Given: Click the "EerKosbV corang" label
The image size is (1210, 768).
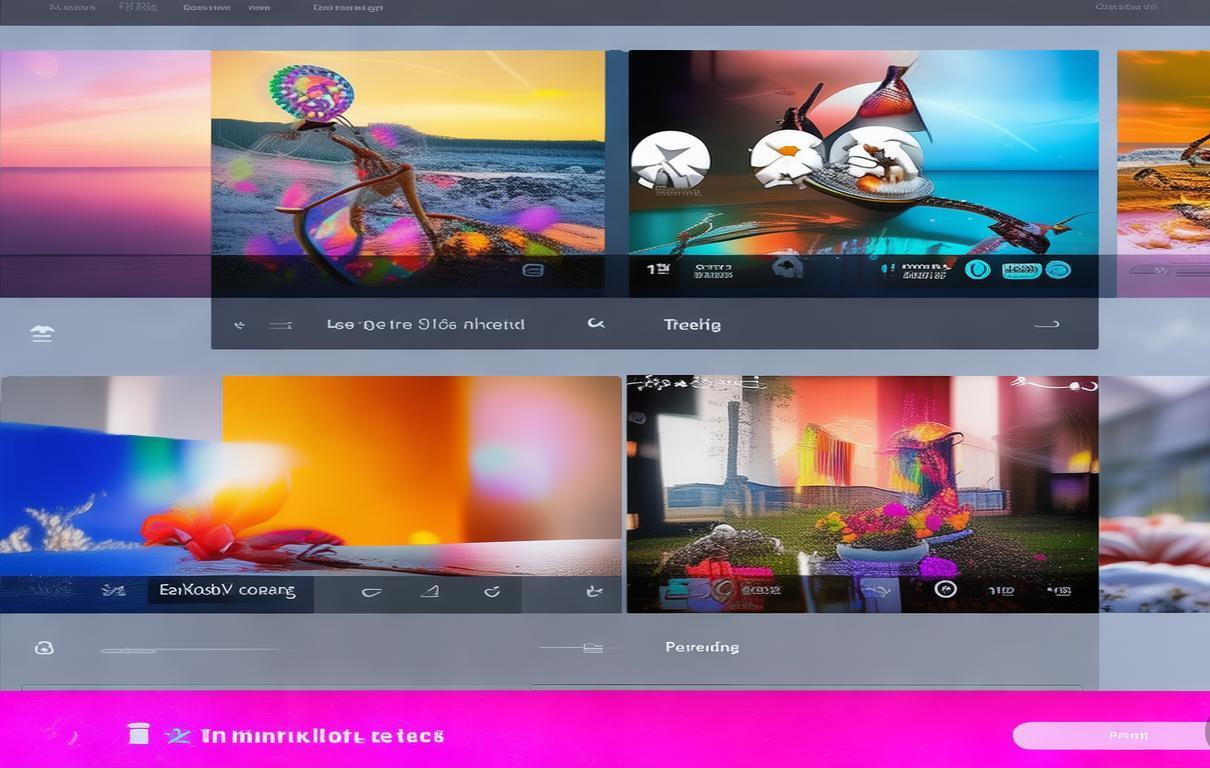Looking at the screenshot, I should point(227,591).
